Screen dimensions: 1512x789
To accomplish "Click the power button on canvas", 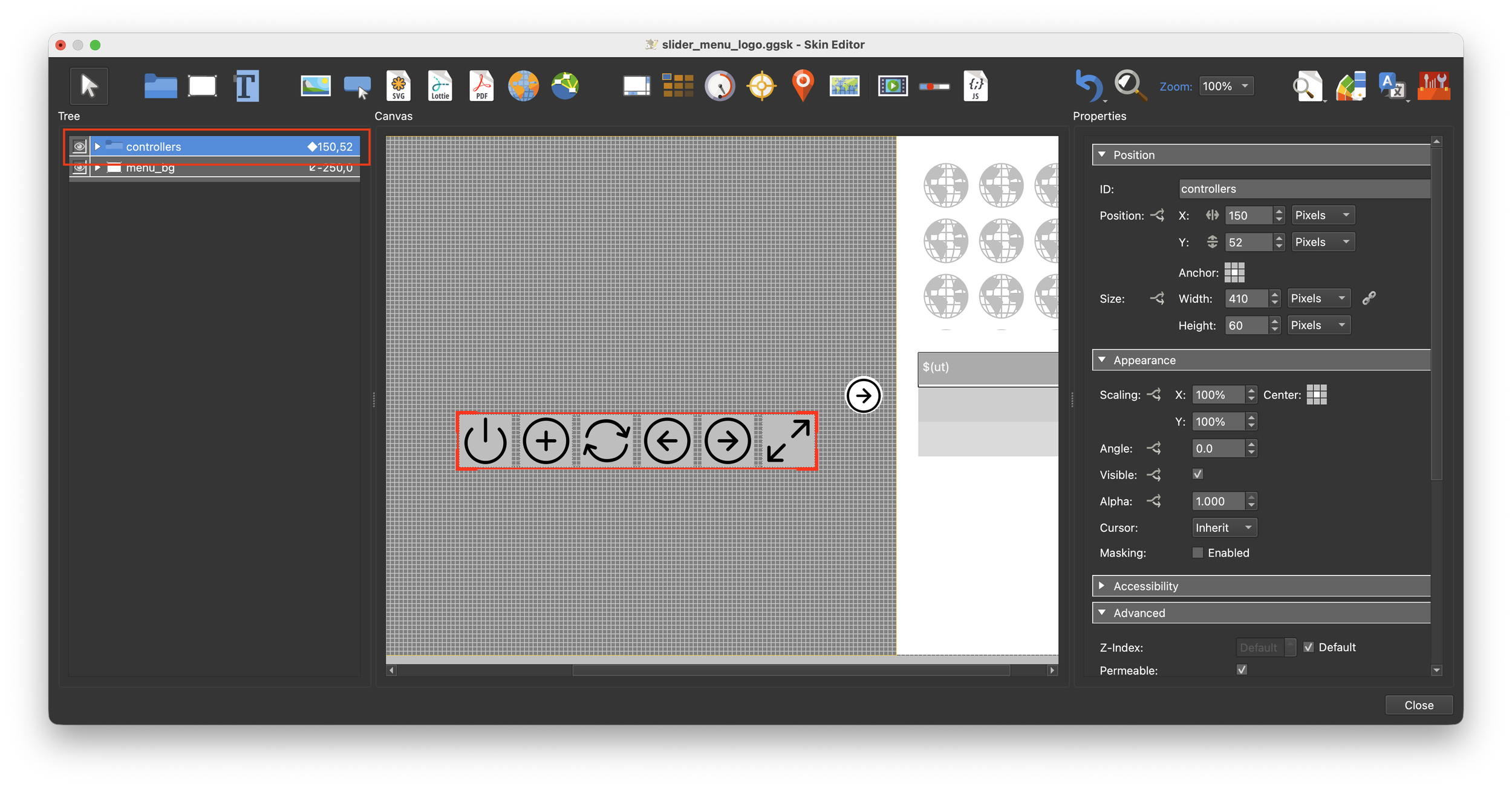I will (x=486, y=441).
